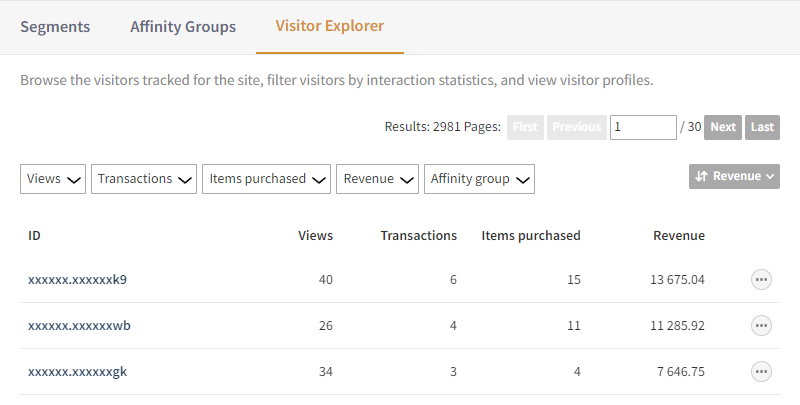Open the Items purchased filter dropdown
This screenshot has height=405, width=800.
click(x=266, y=179)
